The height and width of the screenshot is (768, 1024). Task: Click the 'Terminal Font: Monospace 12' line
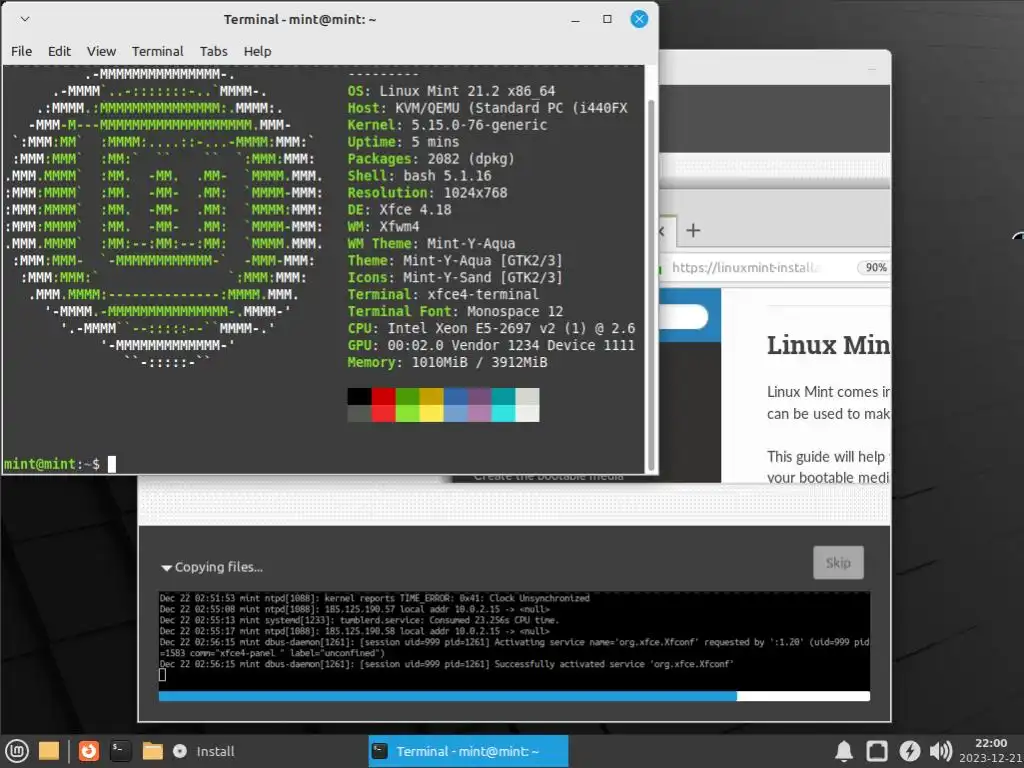pos(455,312)
